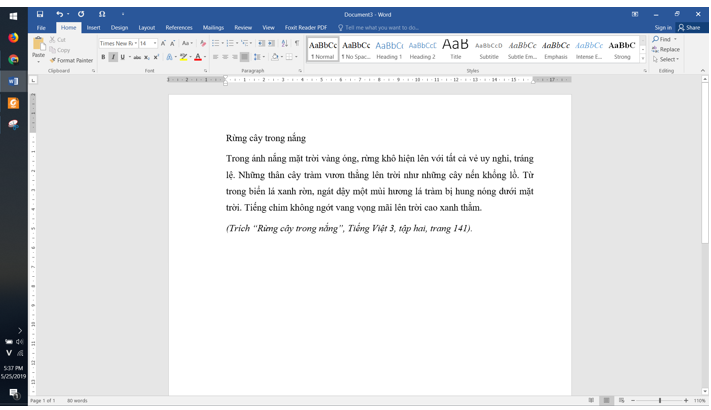Apply subscript formatting
This screenshot has width=711, height=410.
point(146,57)
